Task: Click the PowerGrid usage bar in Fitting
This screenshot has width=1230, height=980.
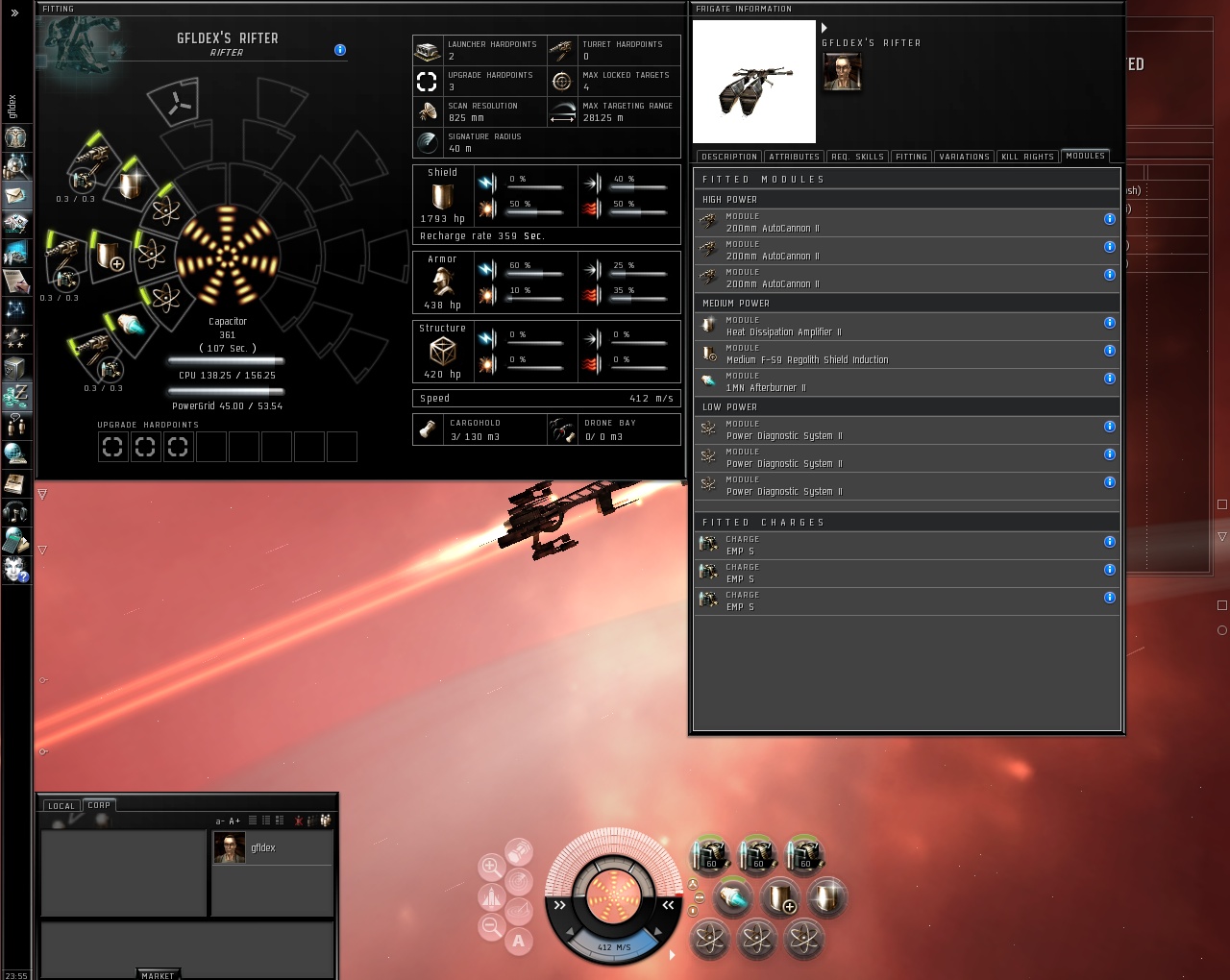Action: point(227,392)
